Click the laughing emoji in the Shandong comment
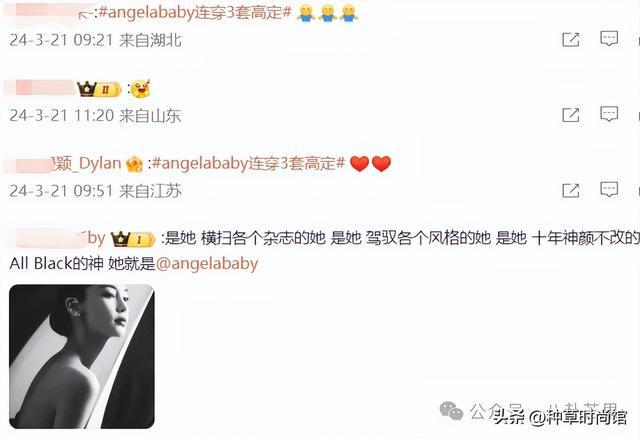 click(141, 89)
